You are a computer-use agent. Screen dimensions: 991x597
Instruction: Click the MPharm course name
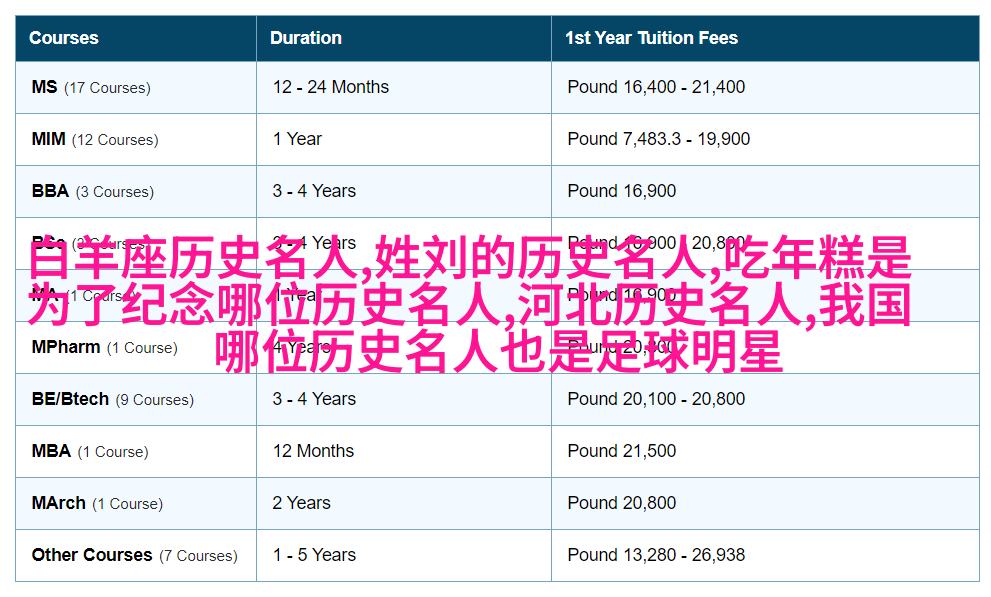pyautogui.click(x=66, y=347)
